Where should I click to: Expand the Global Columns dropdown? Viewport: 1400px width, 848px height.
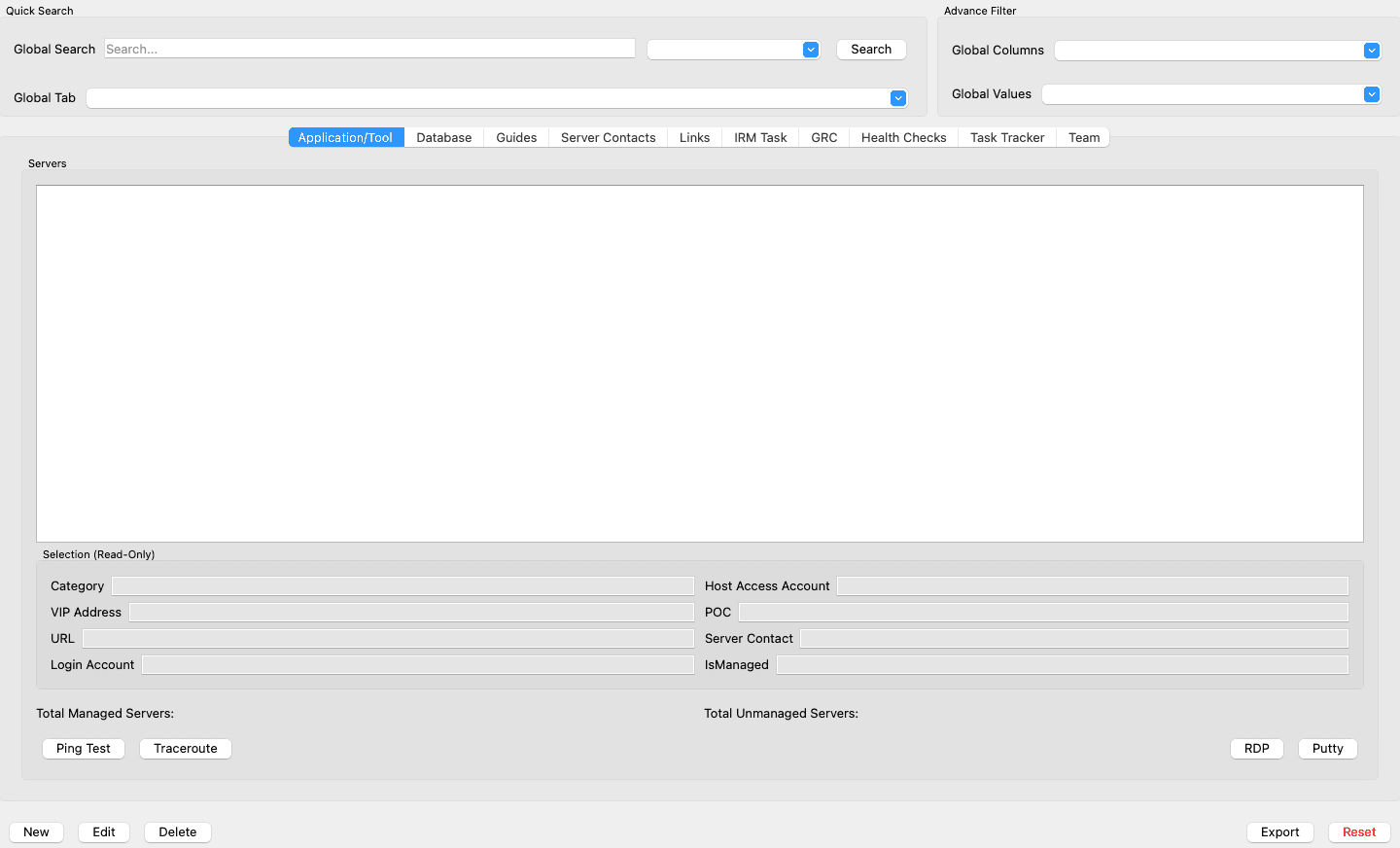pyautogui.click(x=1371, y=51)
